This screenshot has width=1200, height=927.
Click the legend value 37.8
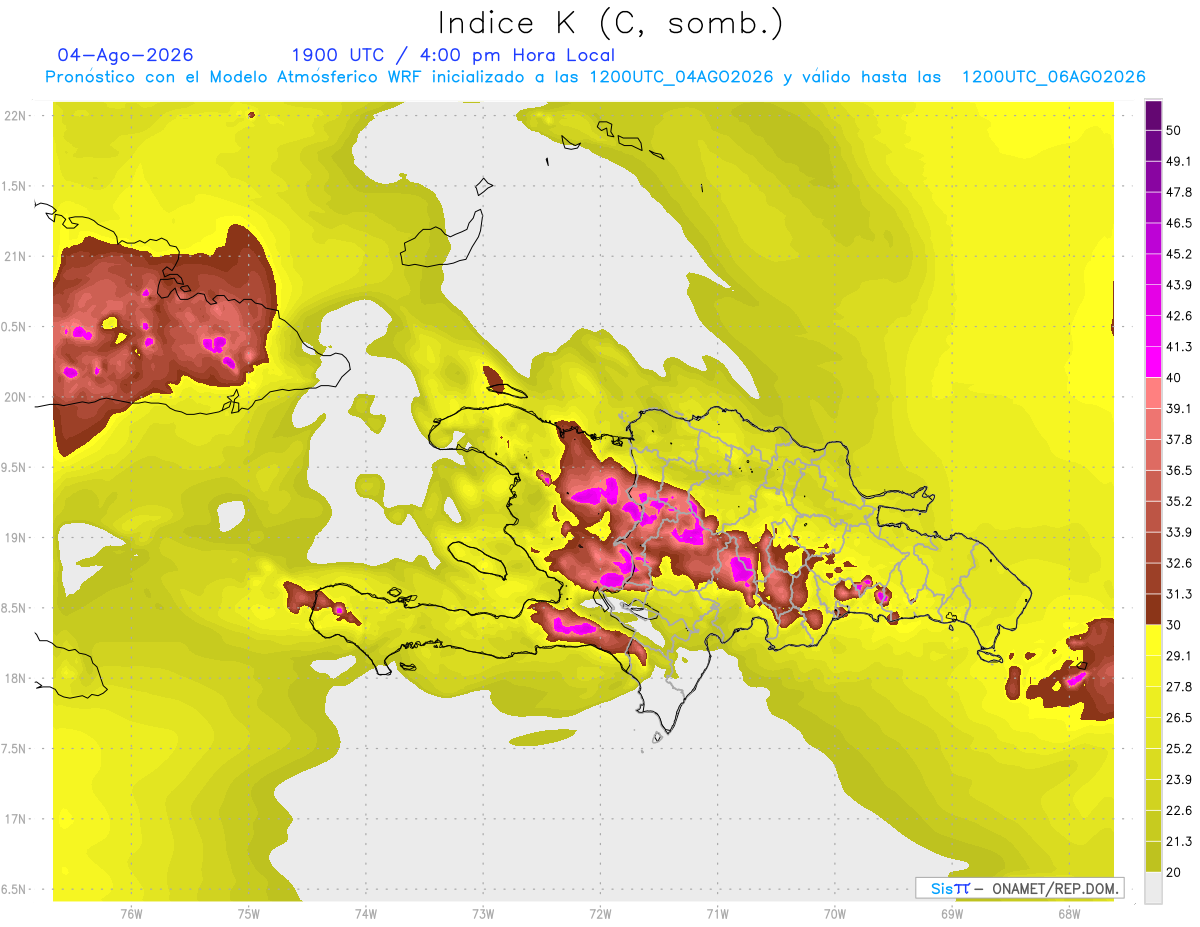(1180, 440)
